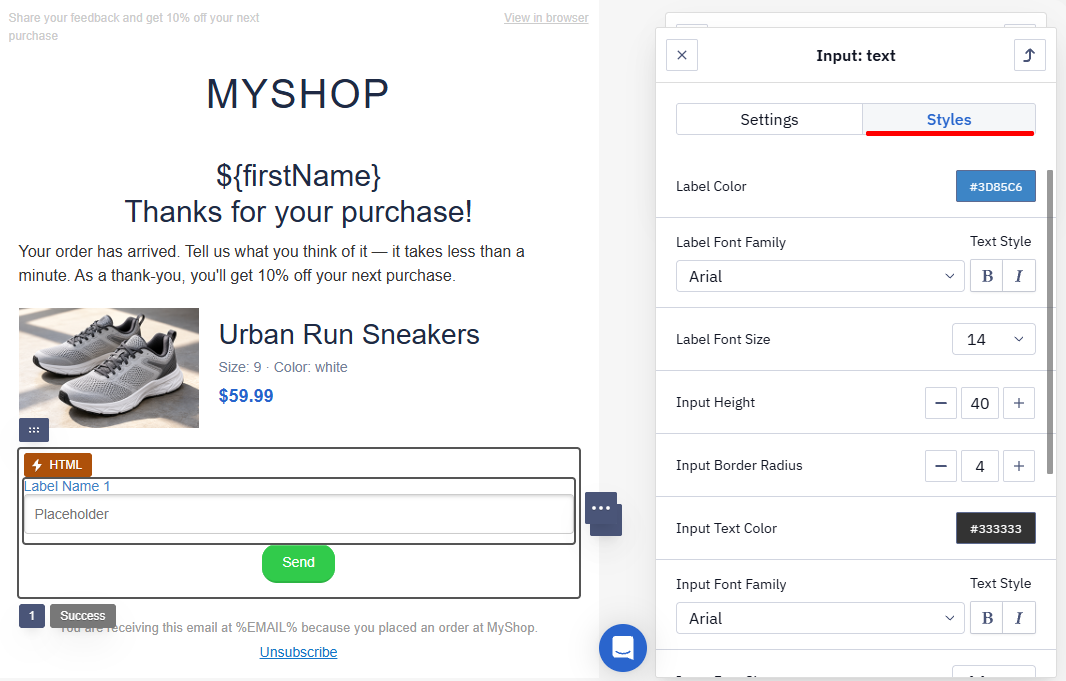The width and height of the screenshot is (1066, 681).
Task: Click the HTML block badge
Action: point(58,465)
